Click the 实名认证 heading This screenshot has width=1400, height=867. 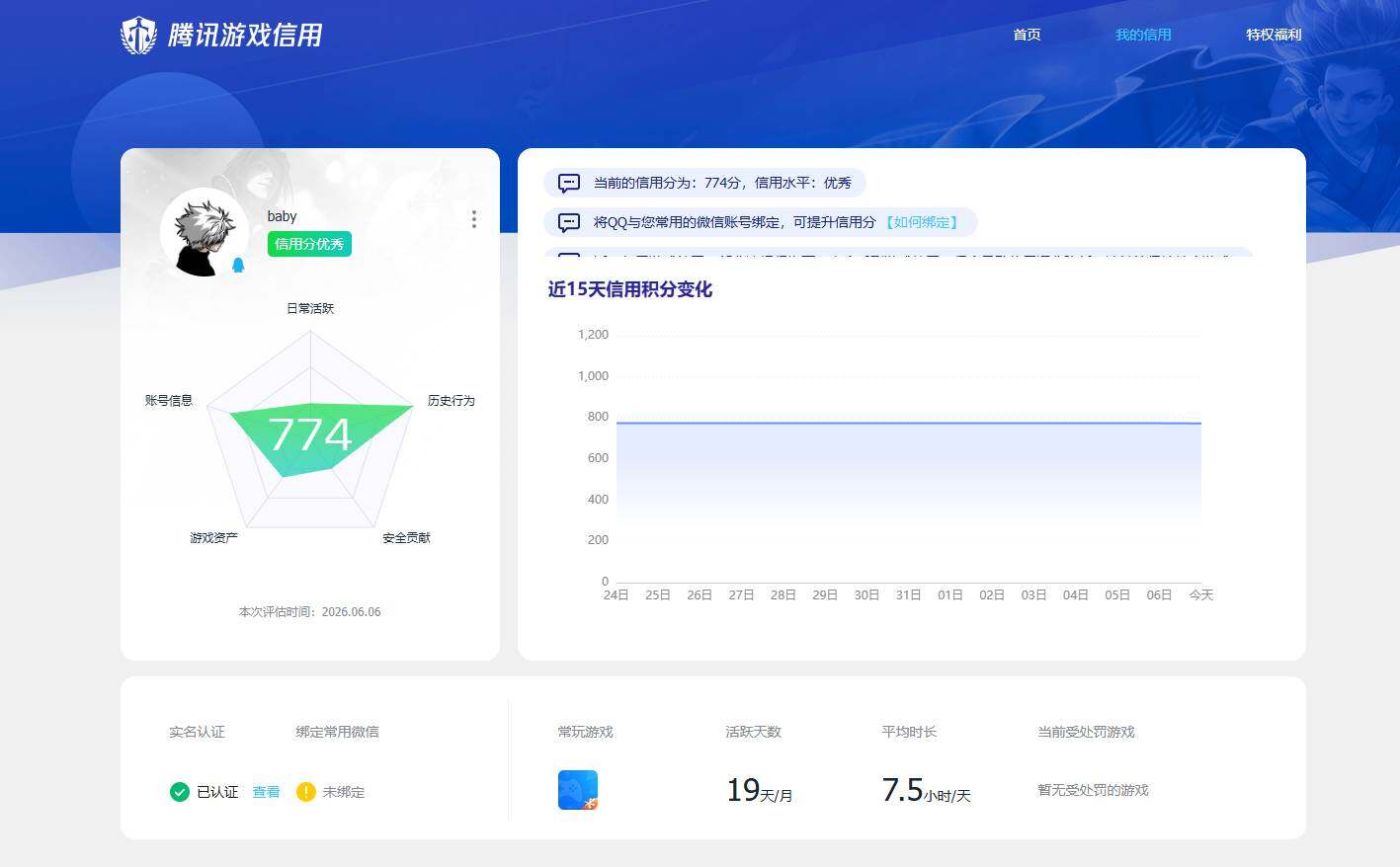[197, 732]
